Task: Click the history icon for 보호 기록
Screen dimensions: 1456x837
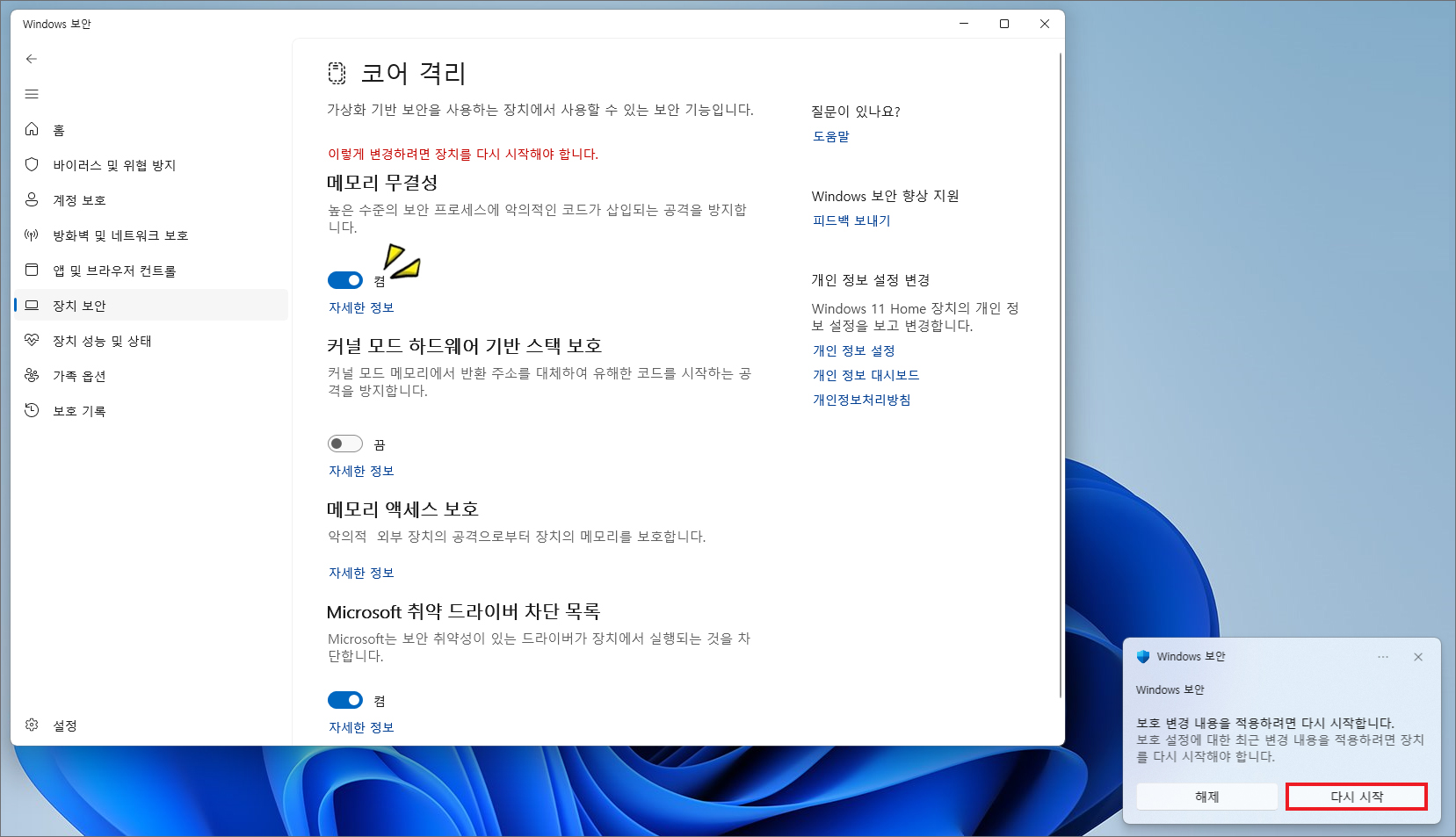Action: (x=32, y=410)
